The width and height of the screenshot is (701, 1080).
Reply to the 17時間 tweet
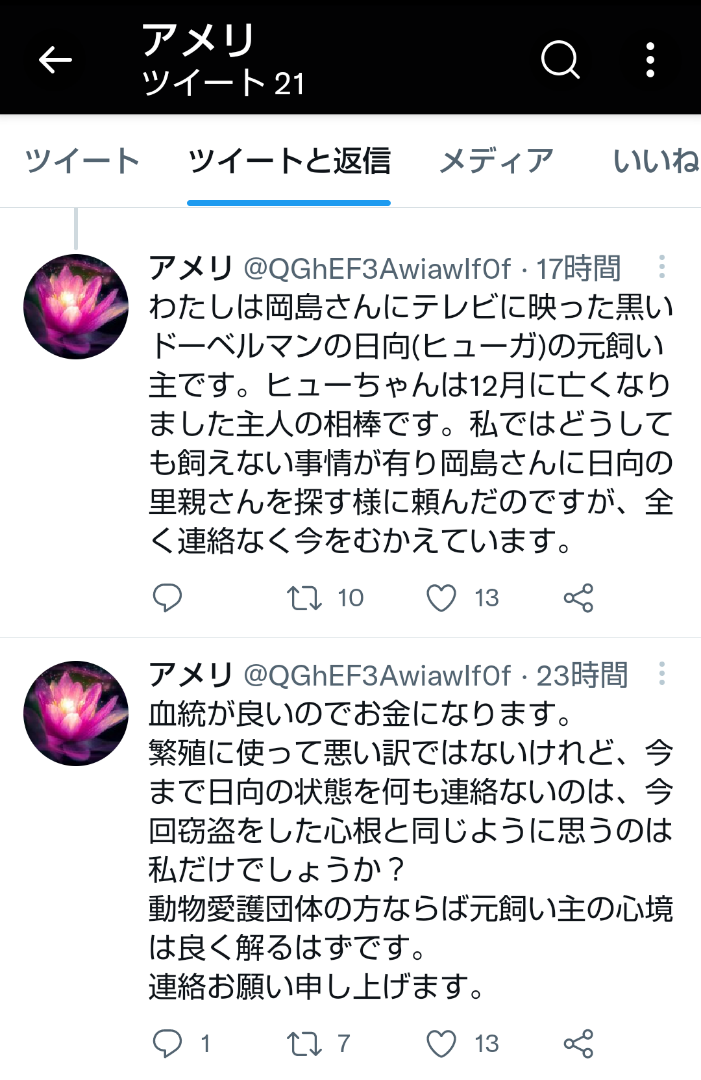(167, 597)
